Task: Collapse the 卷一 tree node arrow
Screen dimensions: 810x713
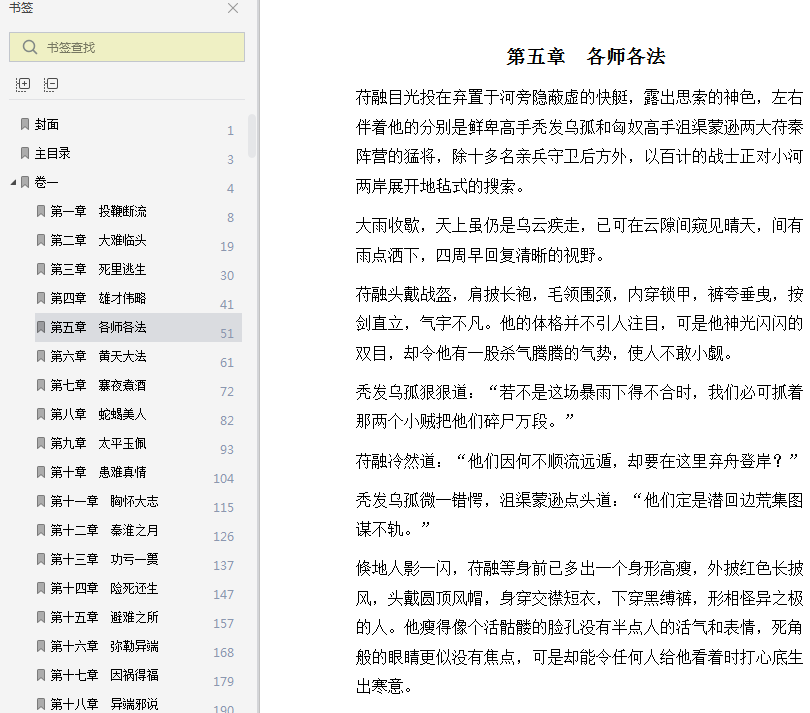Action: pyautogui.click(x=13, y=182)
